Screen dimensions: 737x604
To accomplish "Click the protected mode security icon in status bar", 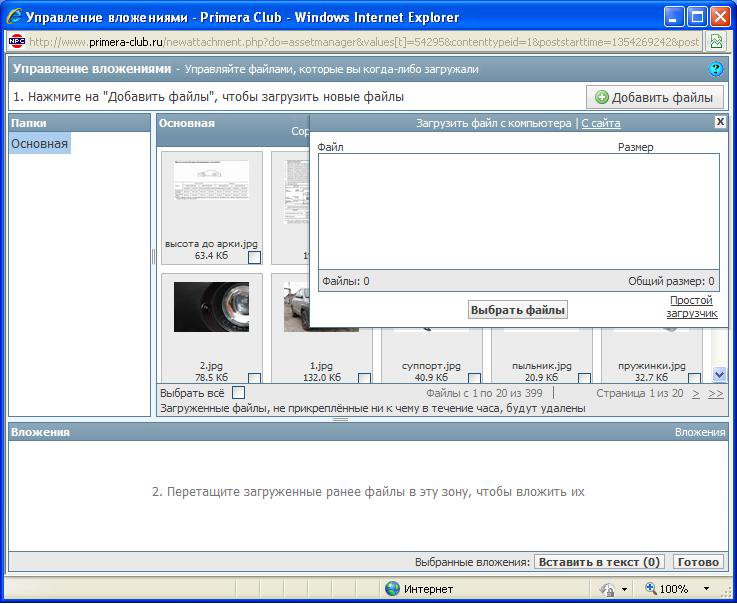I will pos(608,589).
